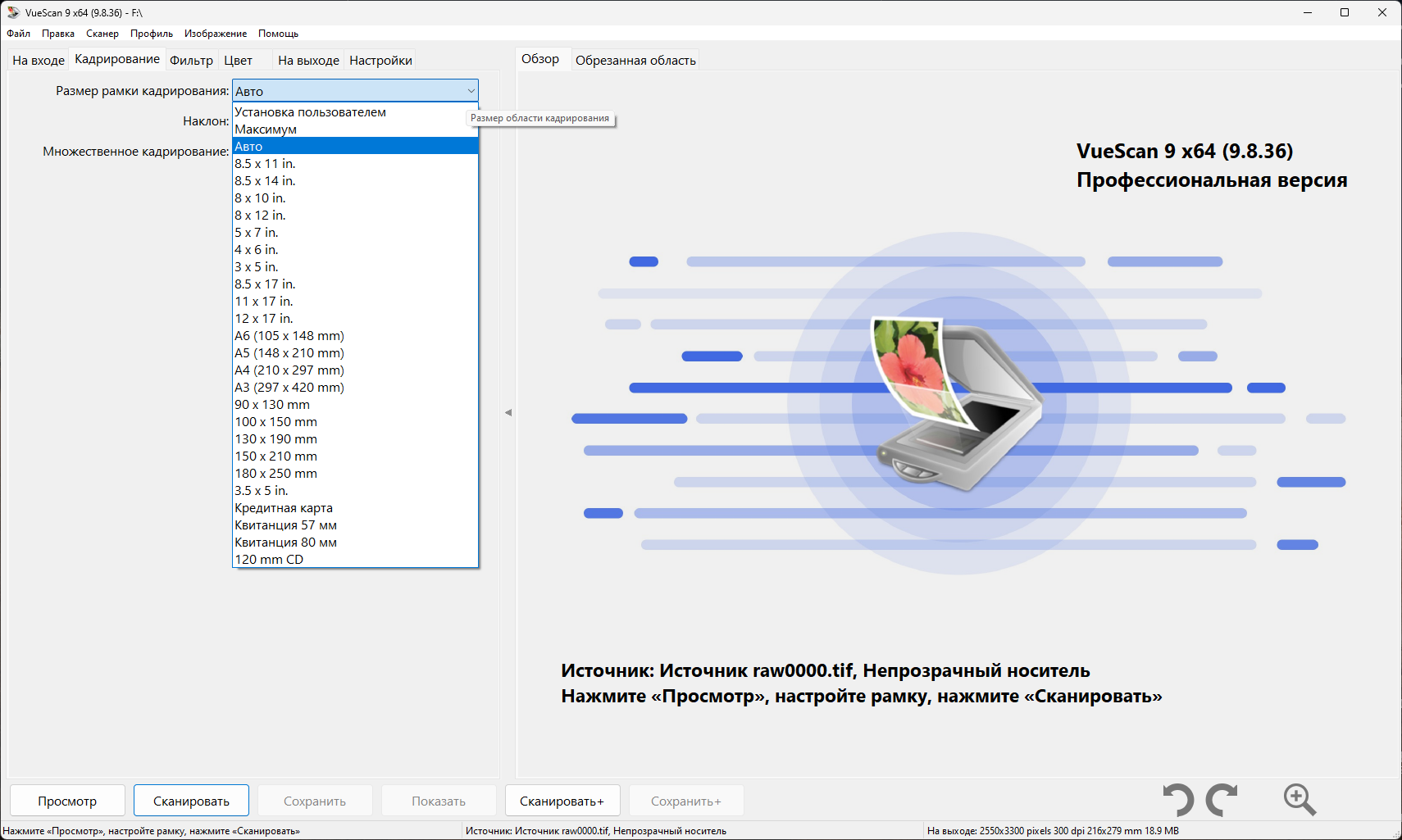Select 'Кредитная карта' crop size

tap(355, 507)
